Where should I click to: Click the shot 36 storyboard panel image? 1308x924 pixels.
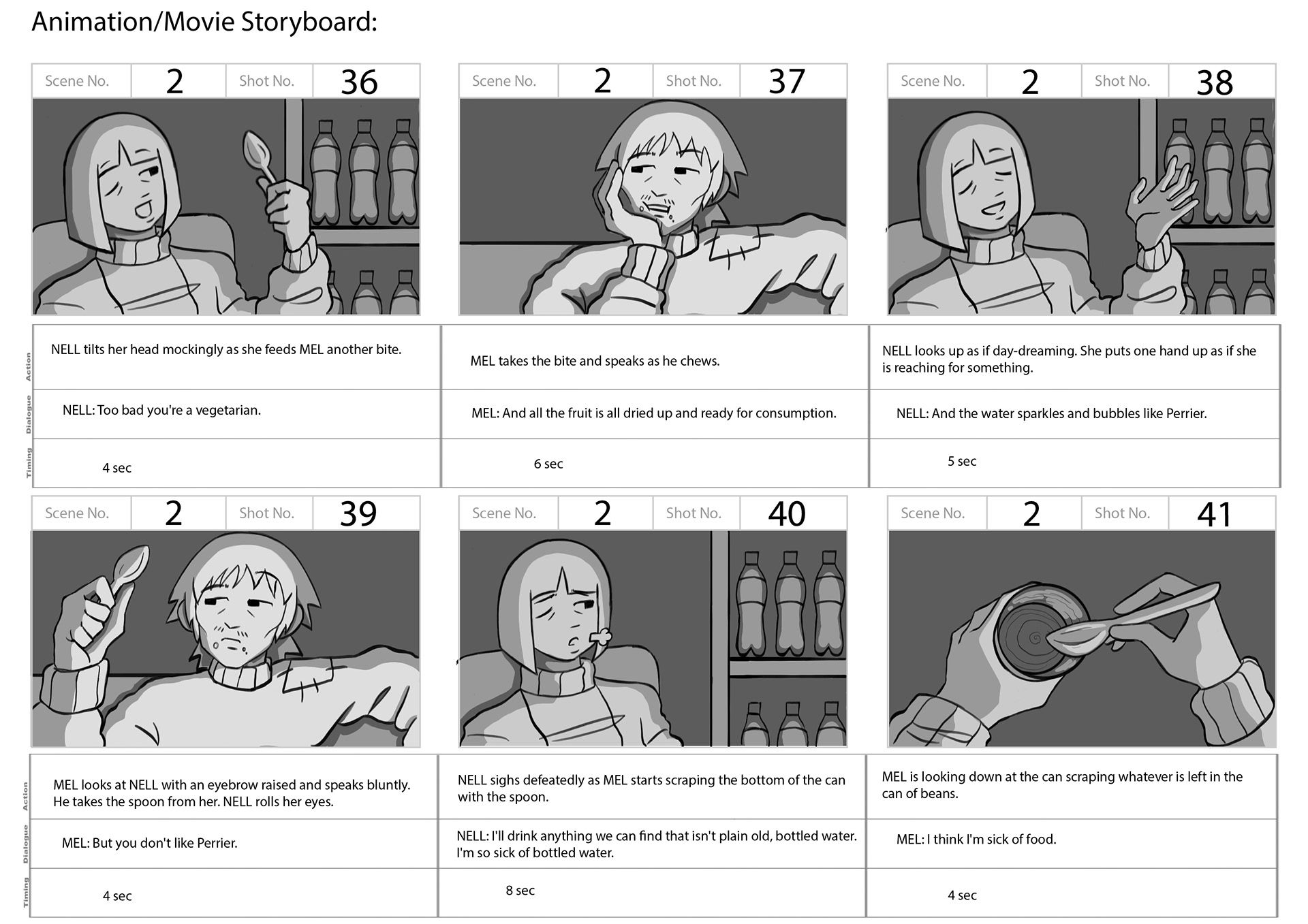coord(226,206)
